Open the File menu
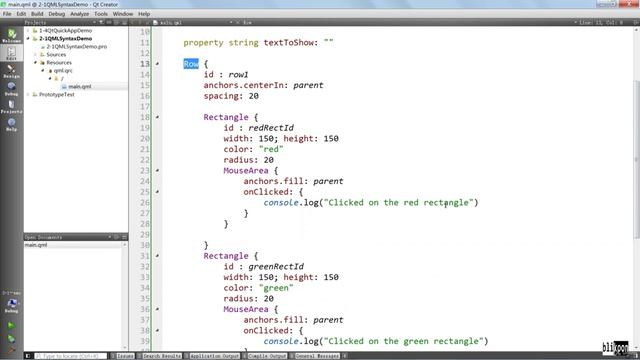The width and height of the screenshot is (640, 360). (x=7, y=13)
